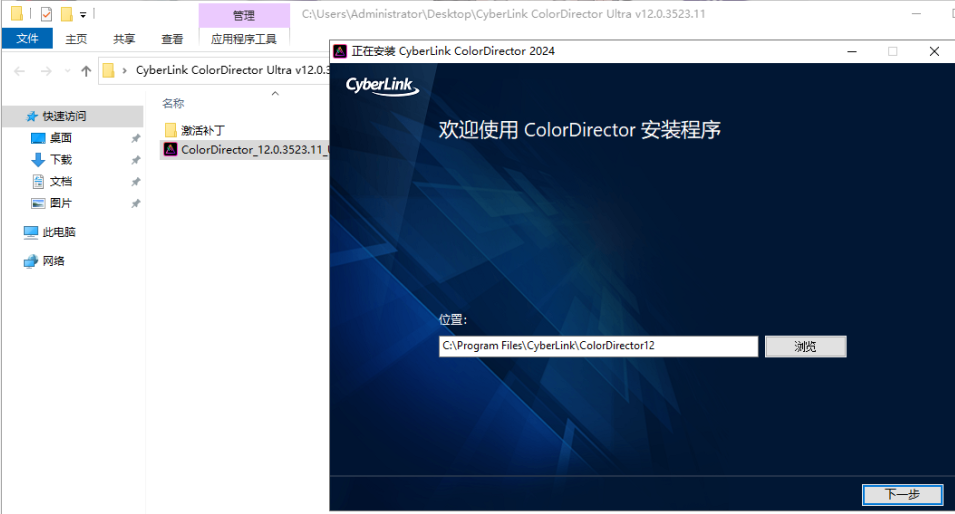Screen dimensions: 955x514
Task: Open the 应用程序工具 ribbon tab
Action: coord(244,39)
